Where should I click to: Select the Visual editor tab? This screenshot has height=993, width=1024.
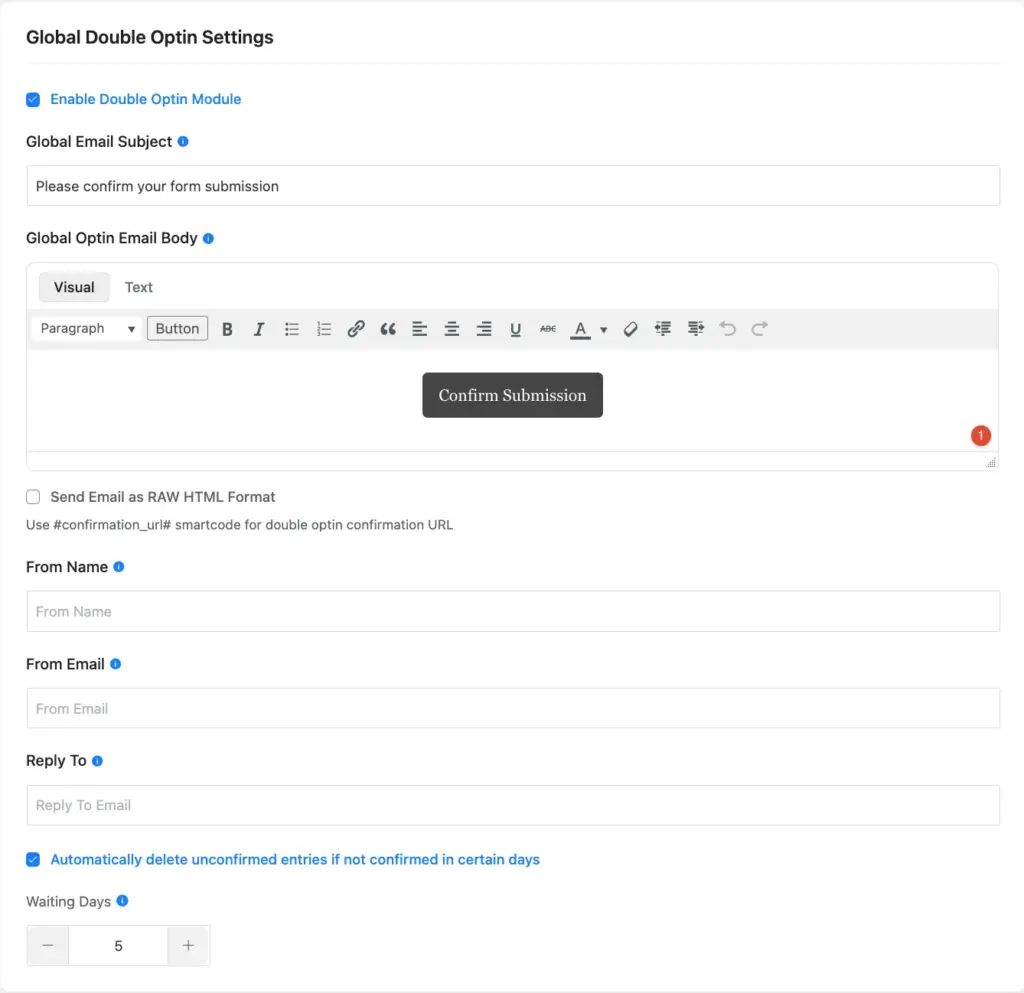74,287
